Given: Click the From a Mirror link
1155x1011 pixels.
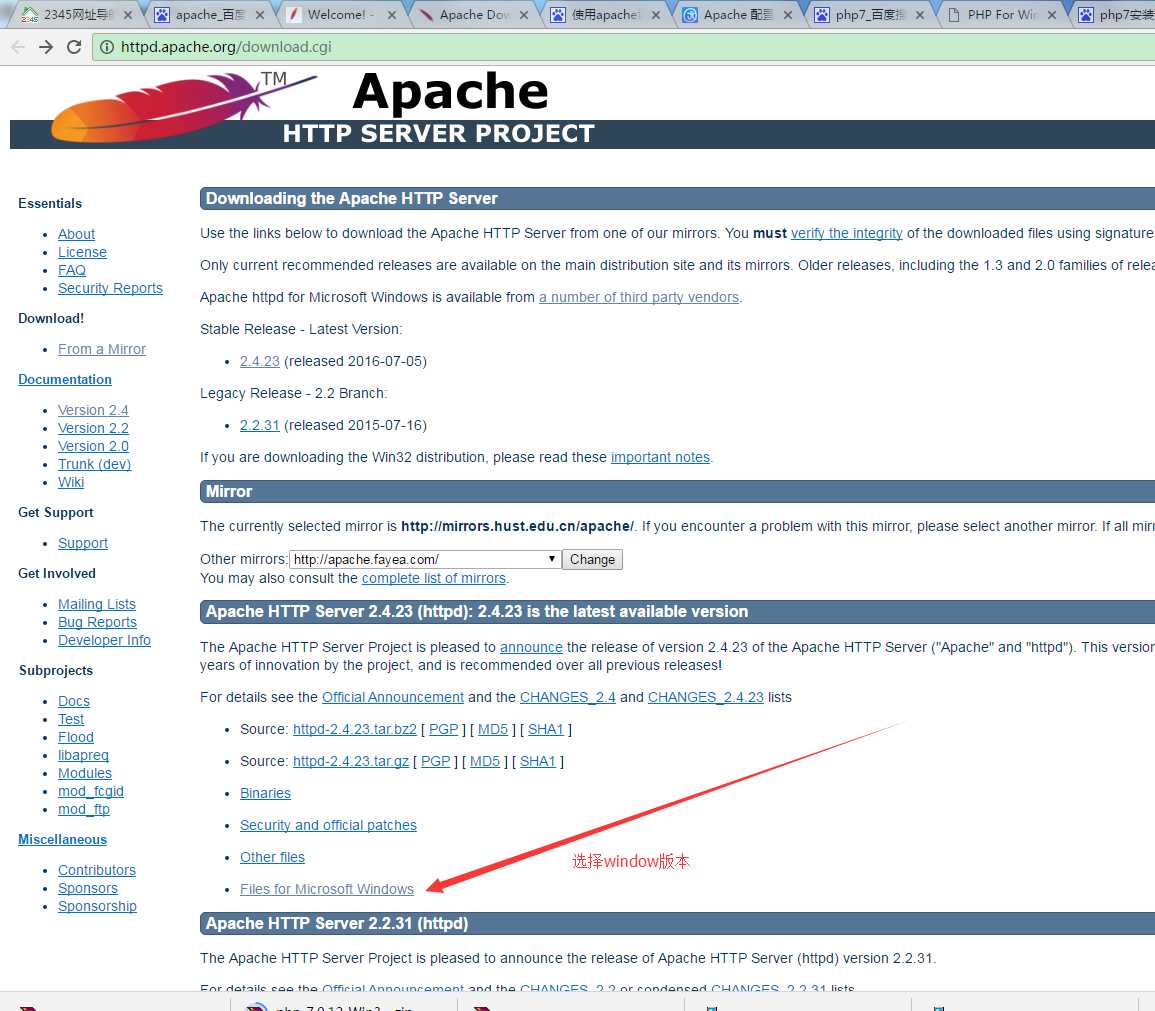Looking at the screenshot, I should pyautogui.click(x=102, y=349).
